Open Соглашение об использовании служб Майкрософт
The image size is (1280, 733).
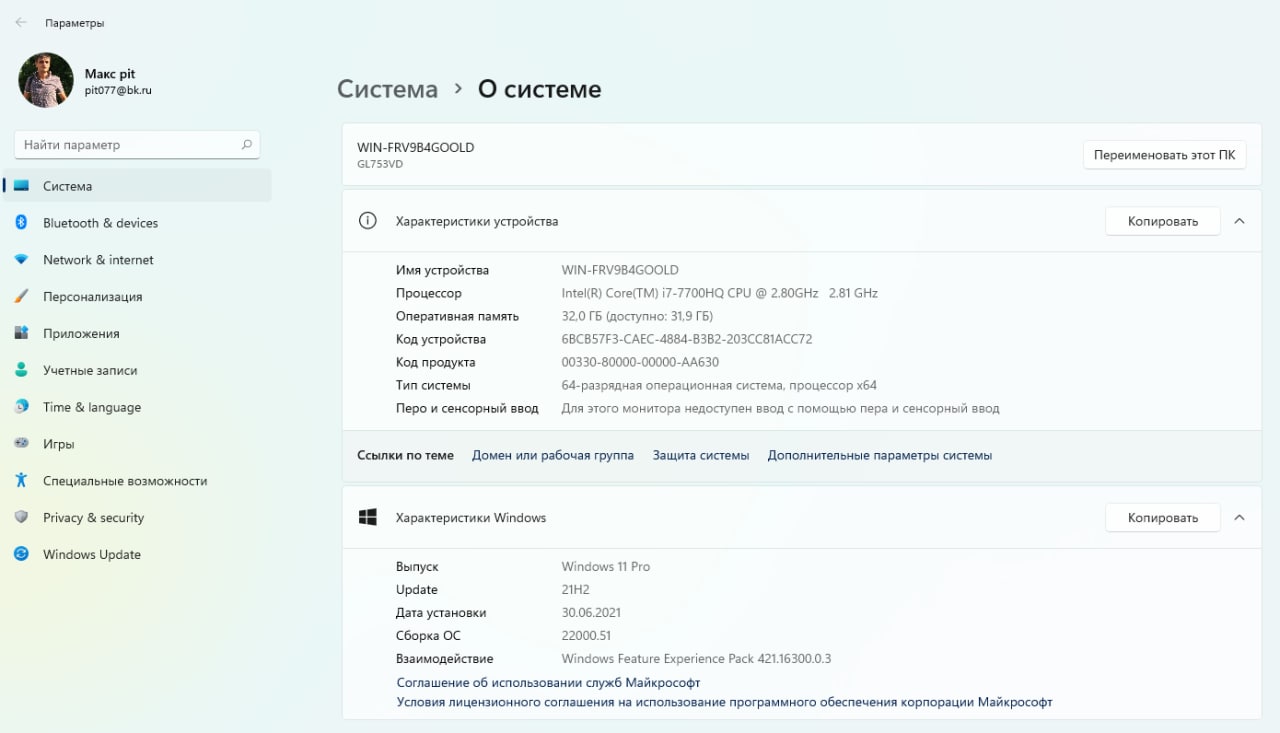[548, 682]
